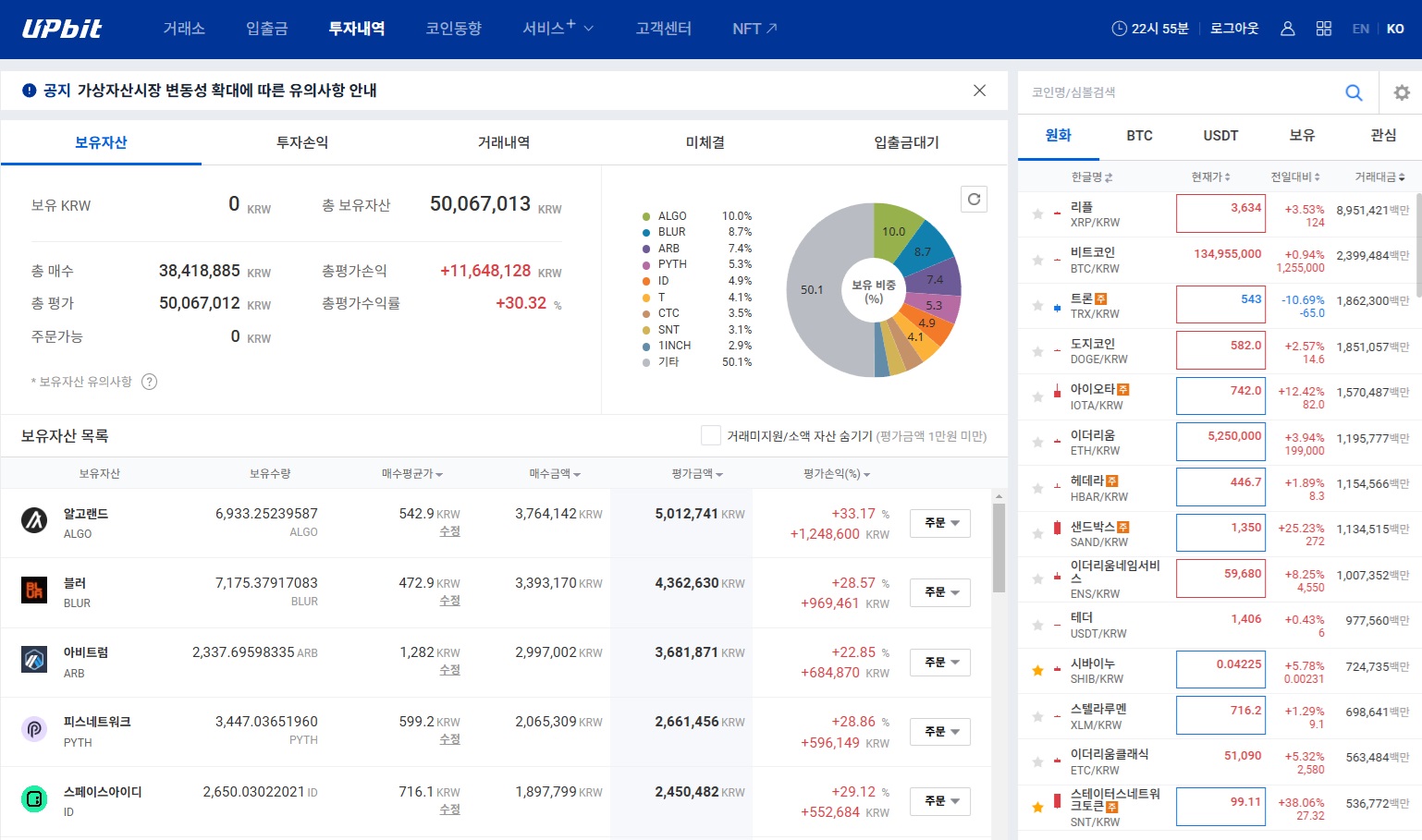Edit average buy price for BLUR
1422x840 pixels.
449,601
